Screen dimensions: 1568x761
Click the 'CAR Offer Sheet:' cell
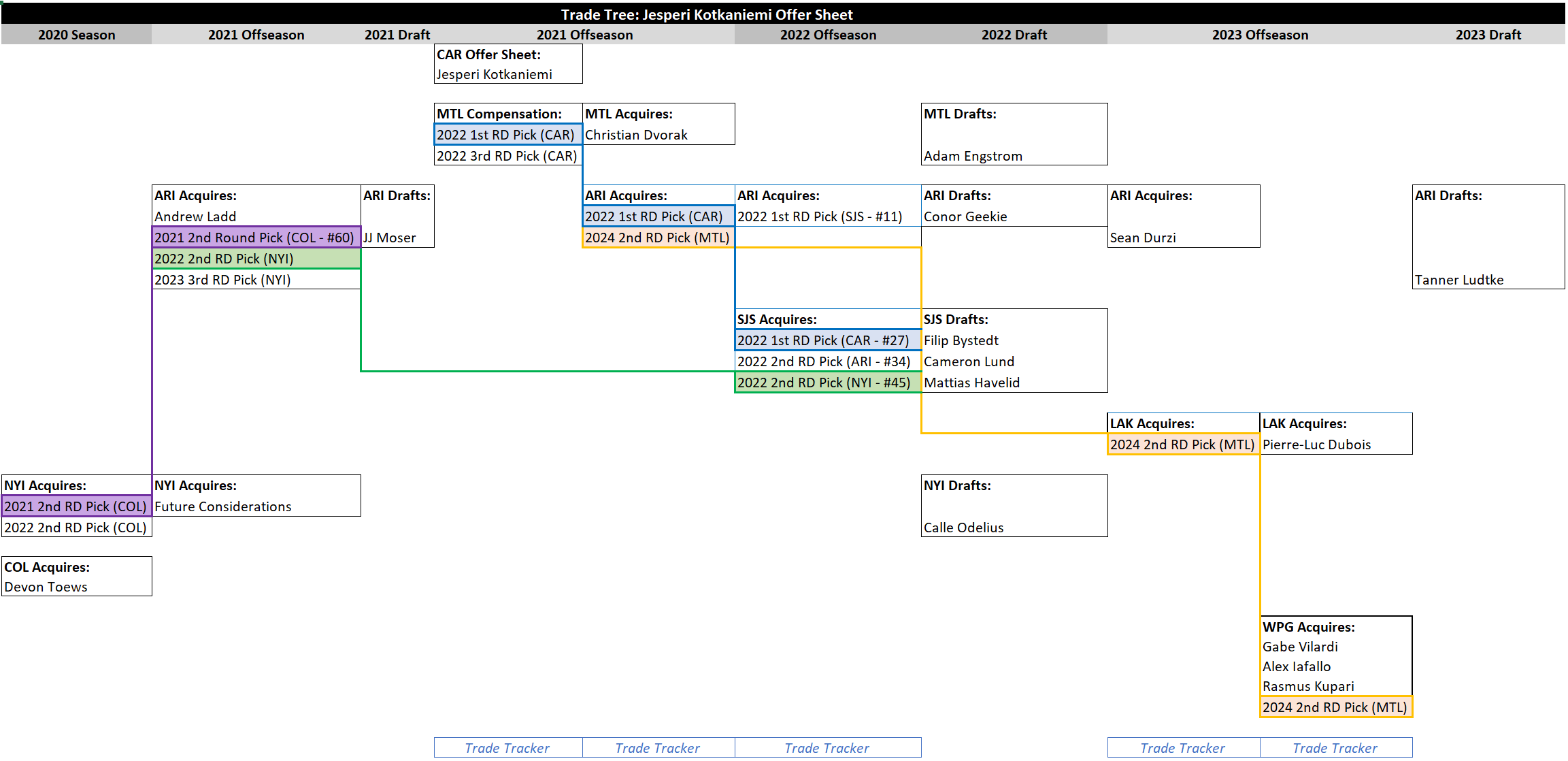pyautogui.click(x=508, y=54)
